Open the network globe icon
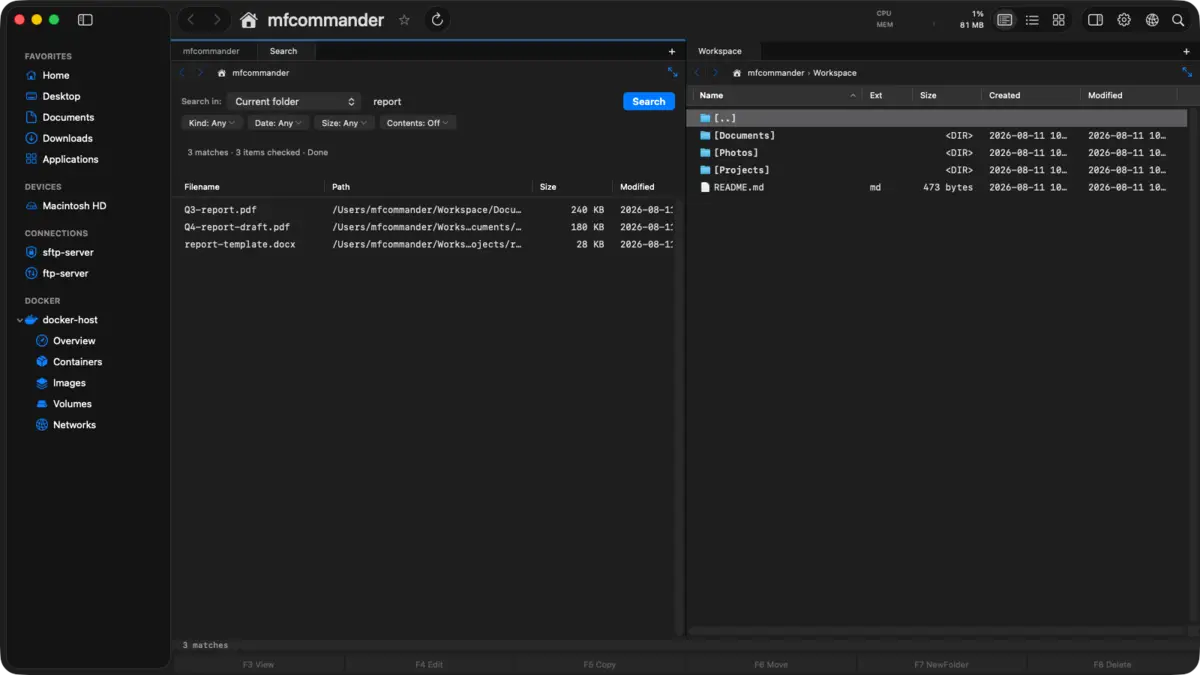This screenshot has width=1200, height=675. point(1152,20)
